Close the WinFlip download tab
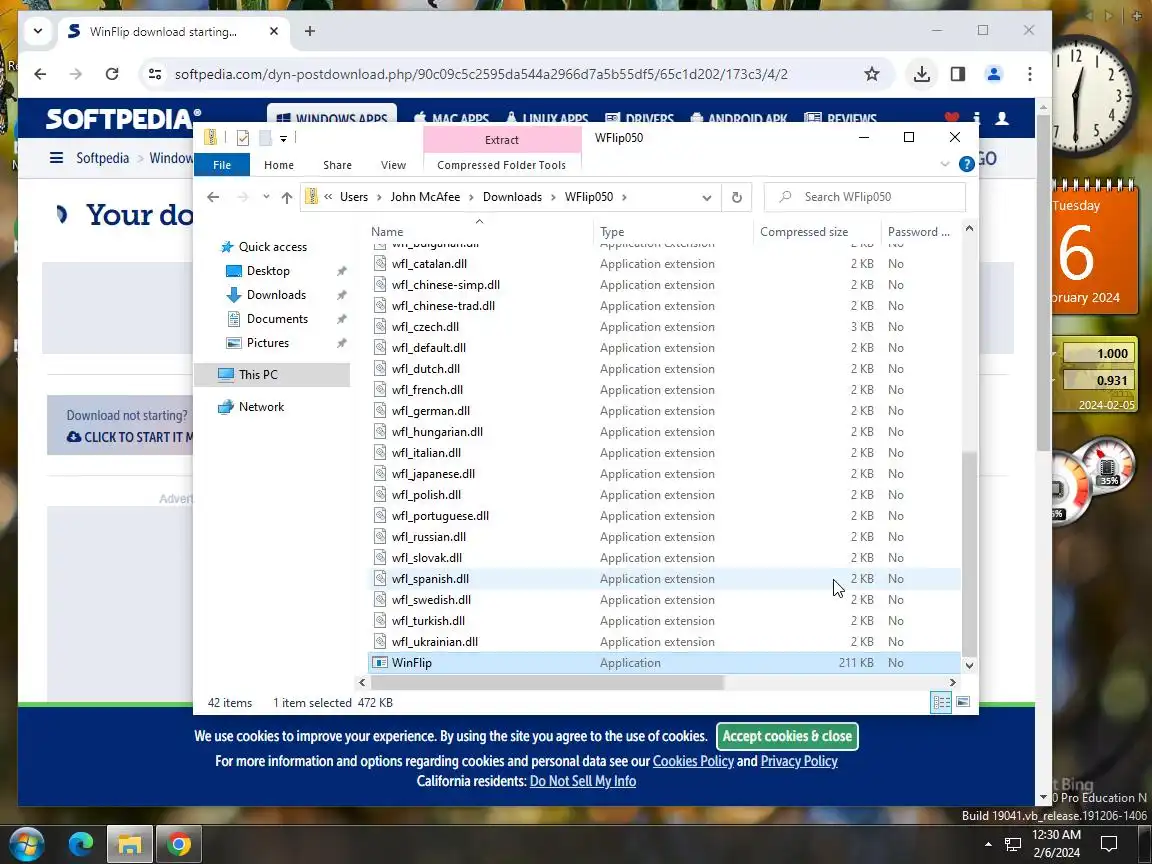 (274, 32)
